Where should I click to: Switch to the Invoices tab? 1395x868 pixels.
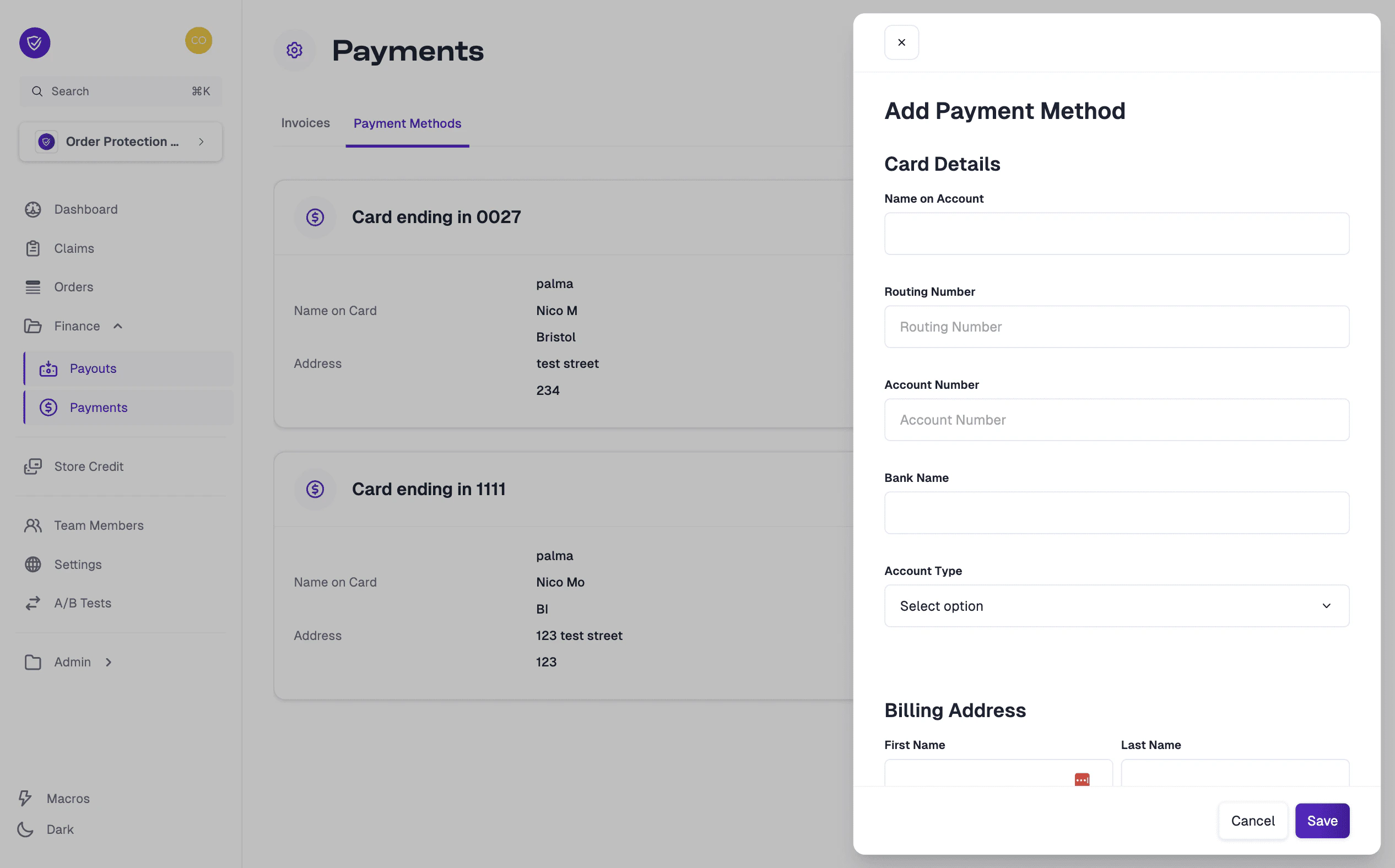point(305,123)
